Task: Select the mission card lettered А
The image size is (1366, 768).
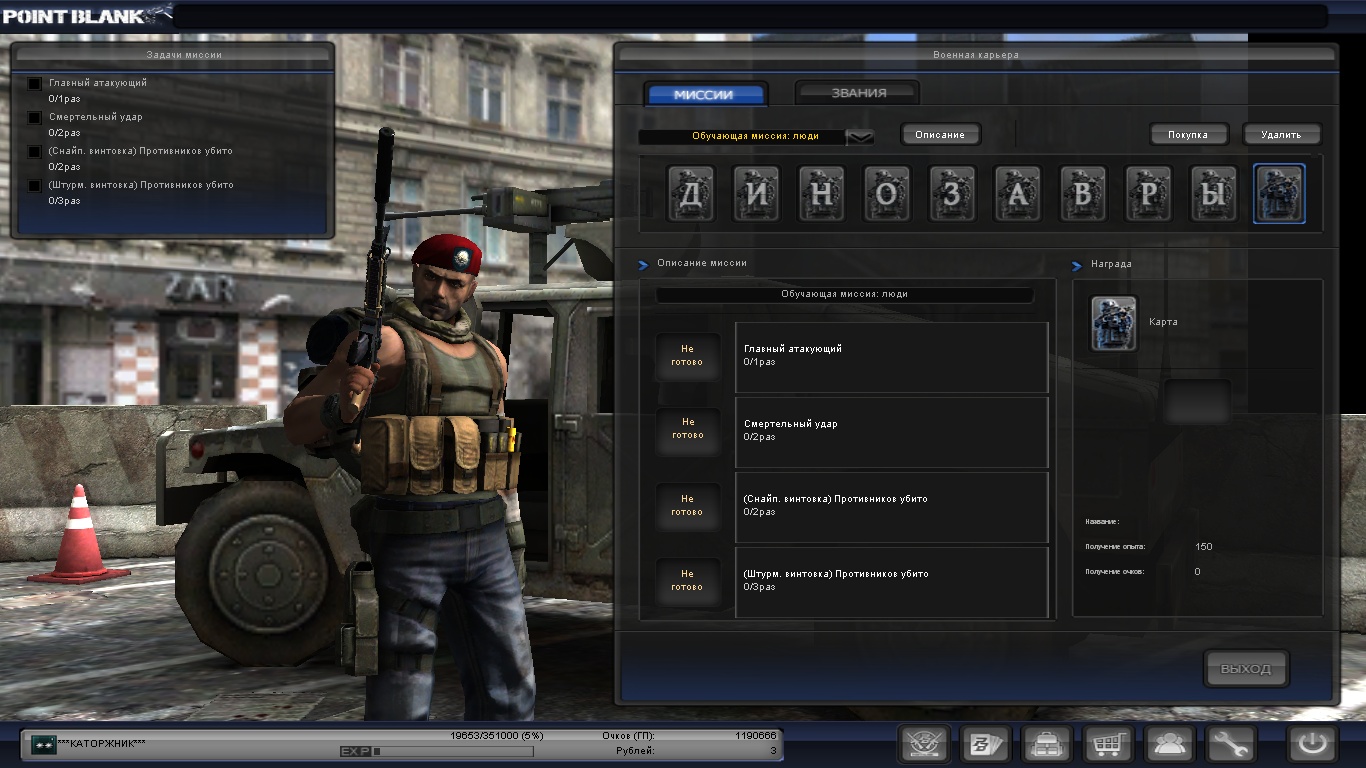Action: [x=1017, y=194]
